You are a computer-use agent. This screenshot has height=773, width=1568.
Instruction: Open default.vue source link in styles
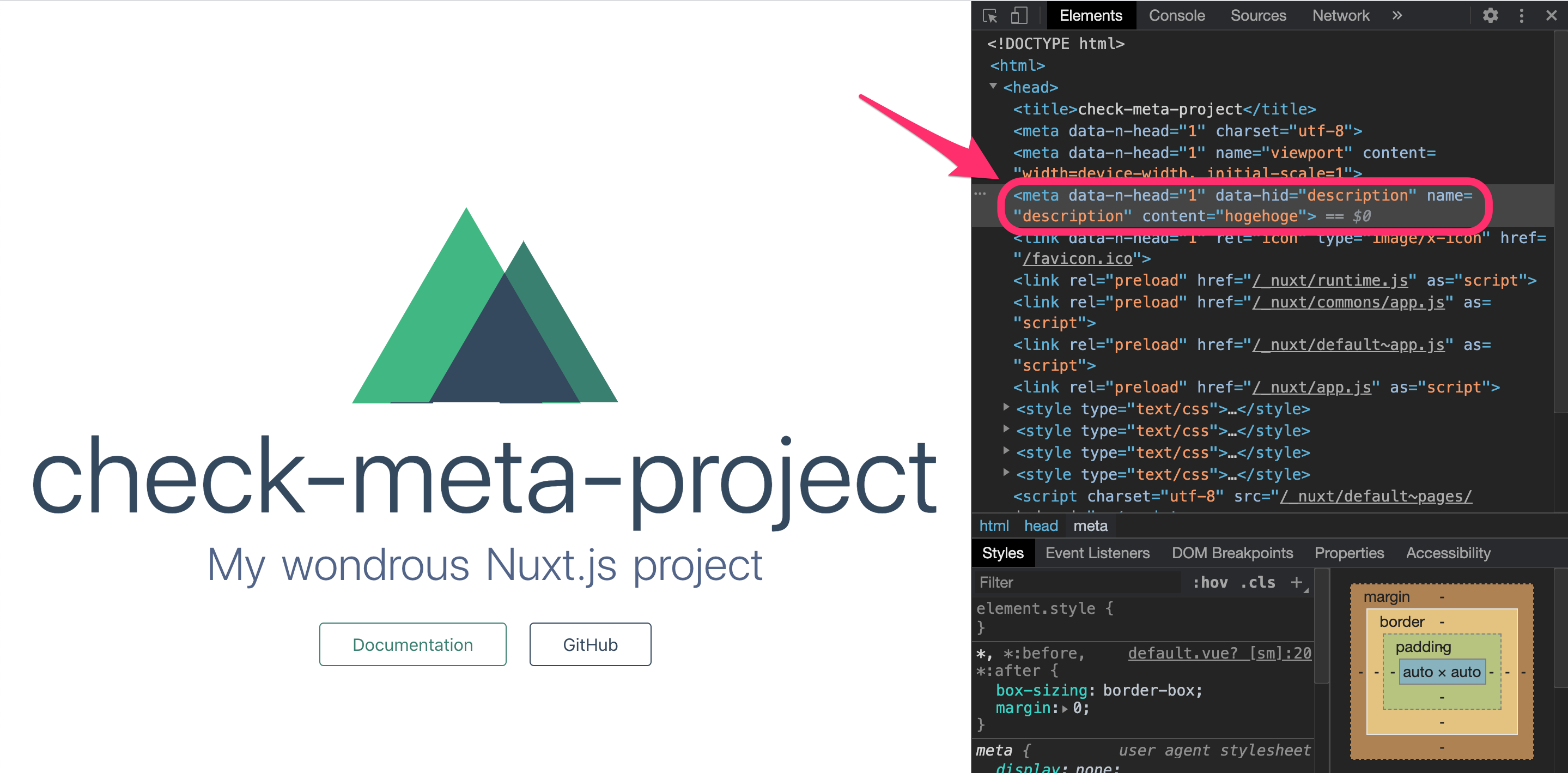click(1219, 653)
